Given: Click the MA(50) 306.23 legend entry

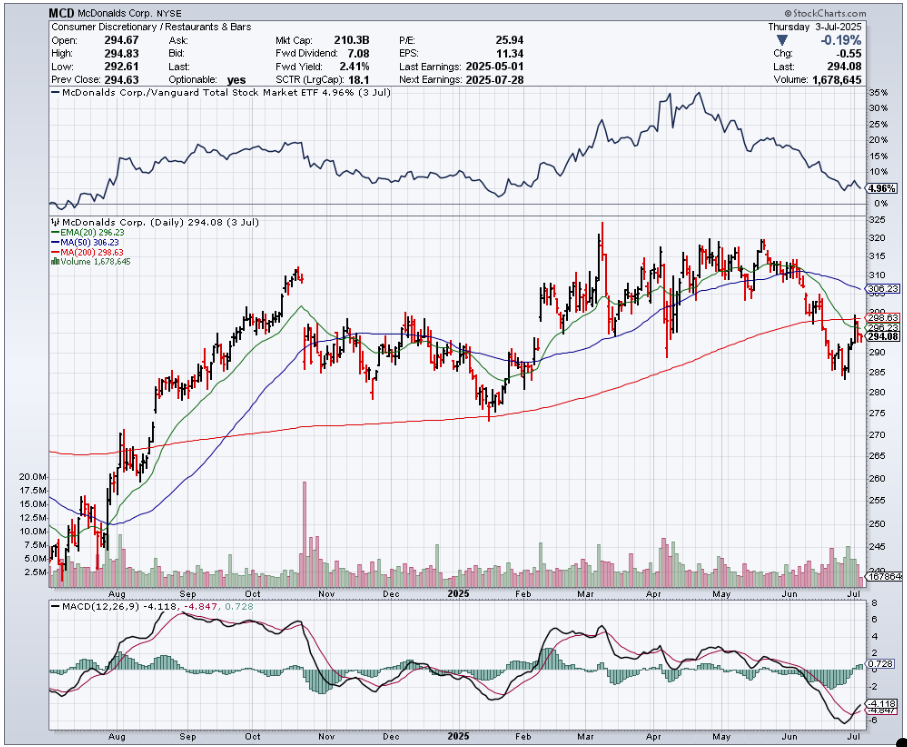Looking at the screenshot, I should click(85, 242).
